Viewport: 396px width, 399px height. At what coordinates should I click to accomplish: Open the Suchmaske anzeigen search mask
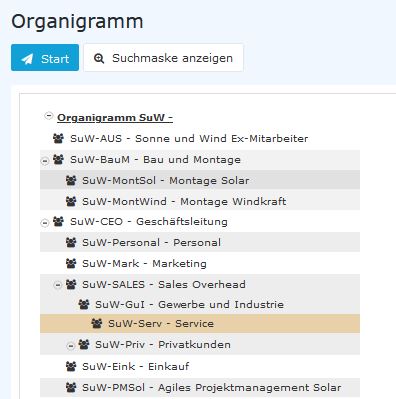(163, 58)
